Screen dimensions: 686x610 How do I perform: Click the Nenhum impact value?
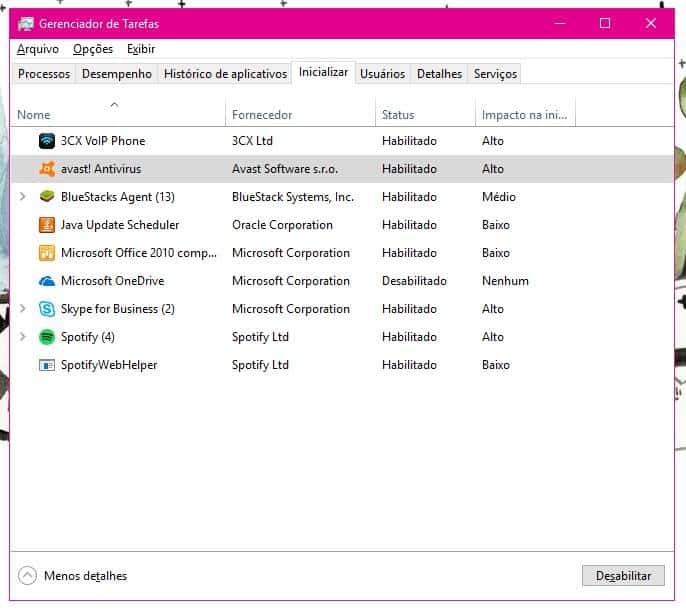click(505, 281)
